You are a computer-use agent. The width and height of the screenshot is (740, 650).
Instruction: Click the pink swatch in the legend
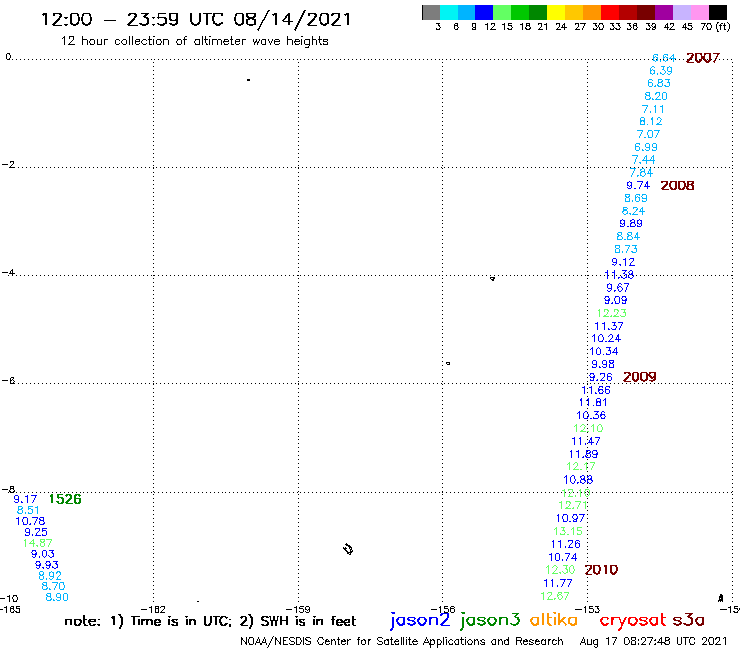700,12
